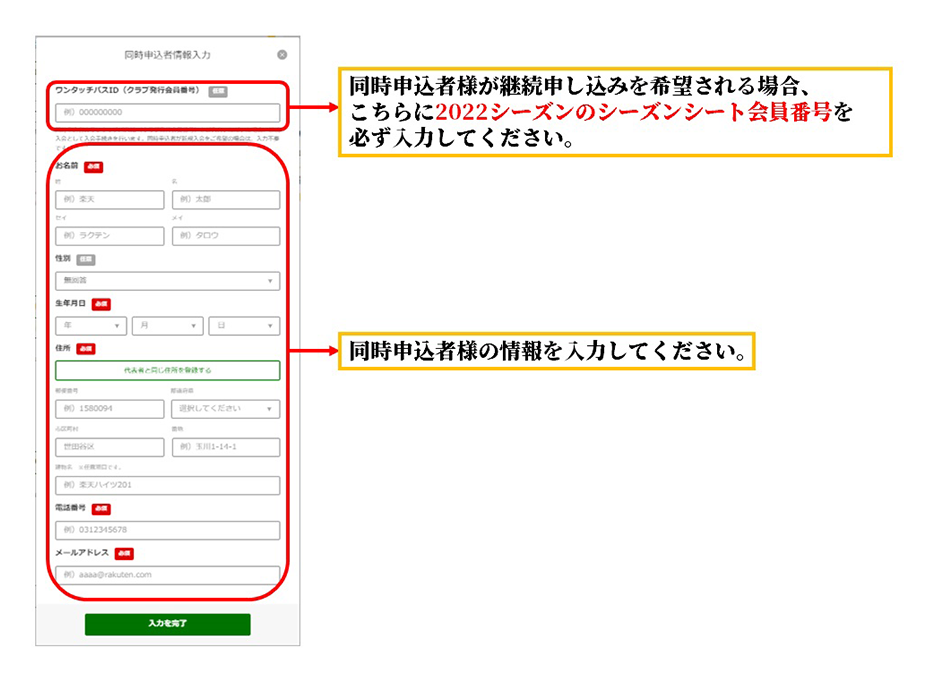Expand the 年 birth year dropdown

coord(91,326)
